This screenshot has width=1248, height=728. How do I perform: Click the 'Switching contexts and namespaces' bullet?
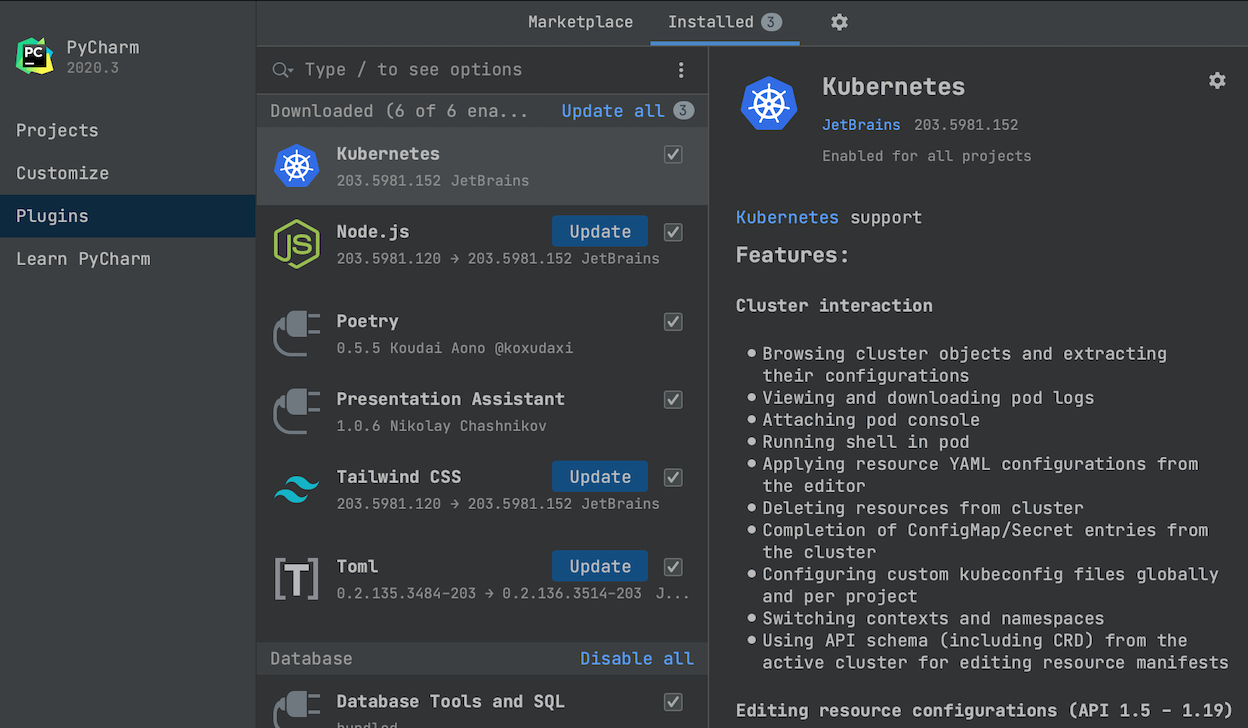click(x=933, y=619)
